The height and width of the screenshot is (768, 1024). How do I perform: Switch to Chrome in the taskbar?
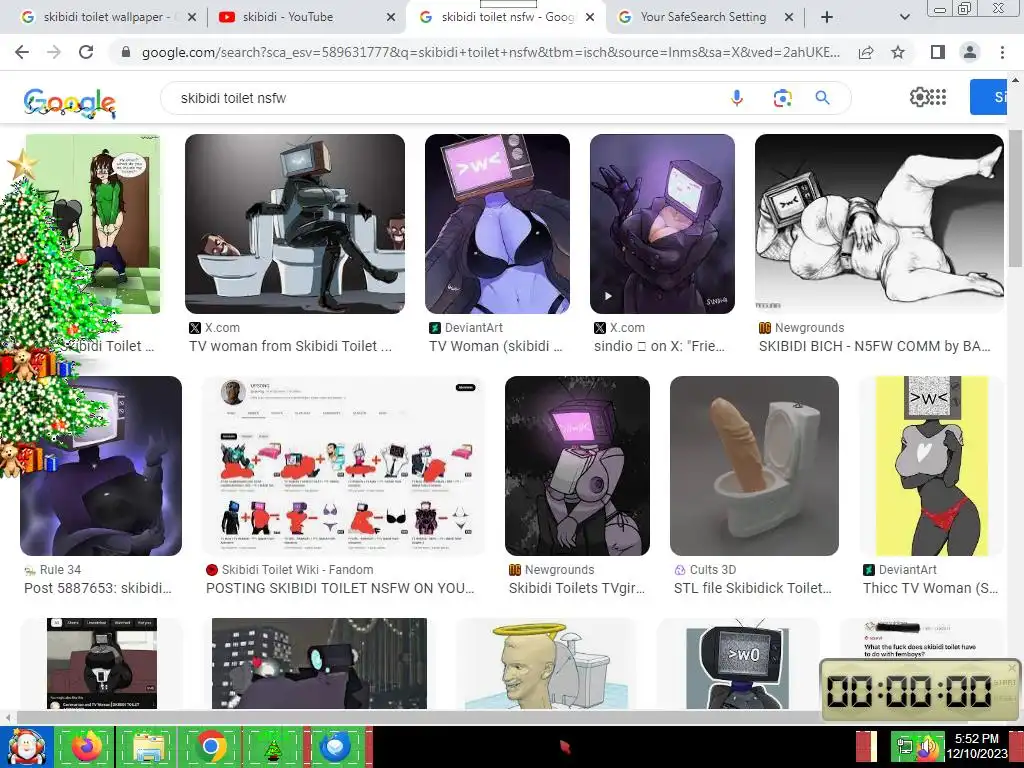point(210,746)
